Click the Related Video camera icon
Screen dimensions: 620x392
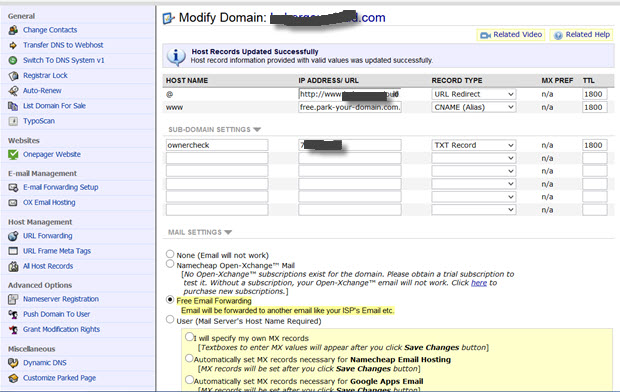click(x=485, y=35)
